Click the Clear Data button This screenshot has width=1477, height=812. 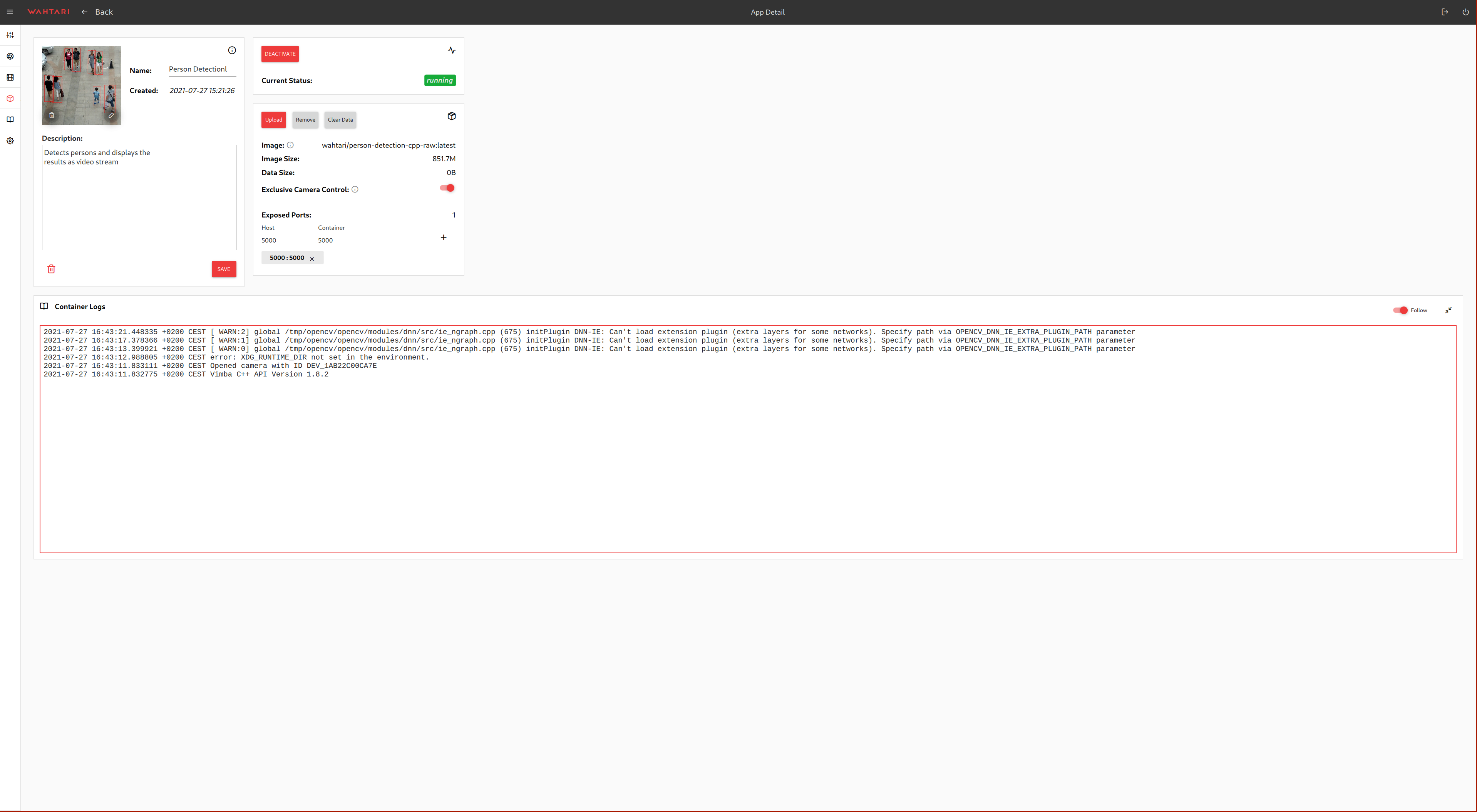[340, 120]
